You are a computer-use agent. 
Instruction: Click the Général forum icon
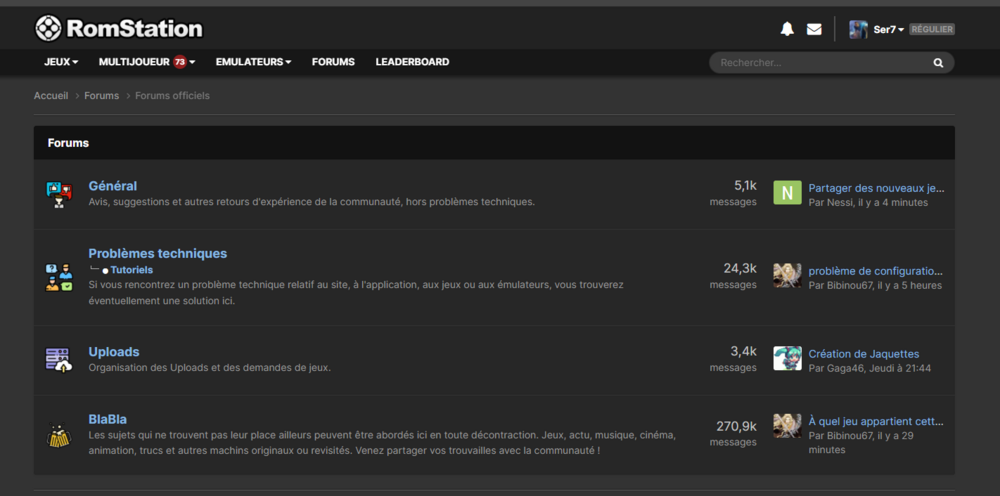[x=59, y=193]
